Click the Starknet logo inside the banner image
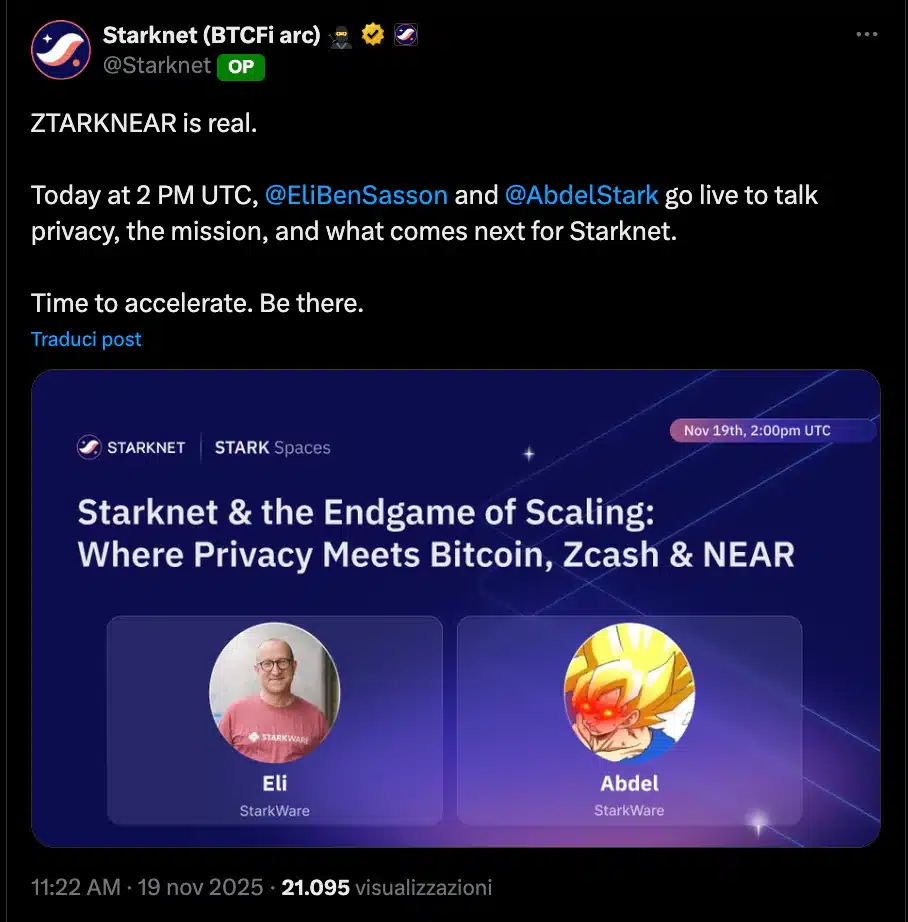This screenshot has height=922, width=908. point(90,447)
